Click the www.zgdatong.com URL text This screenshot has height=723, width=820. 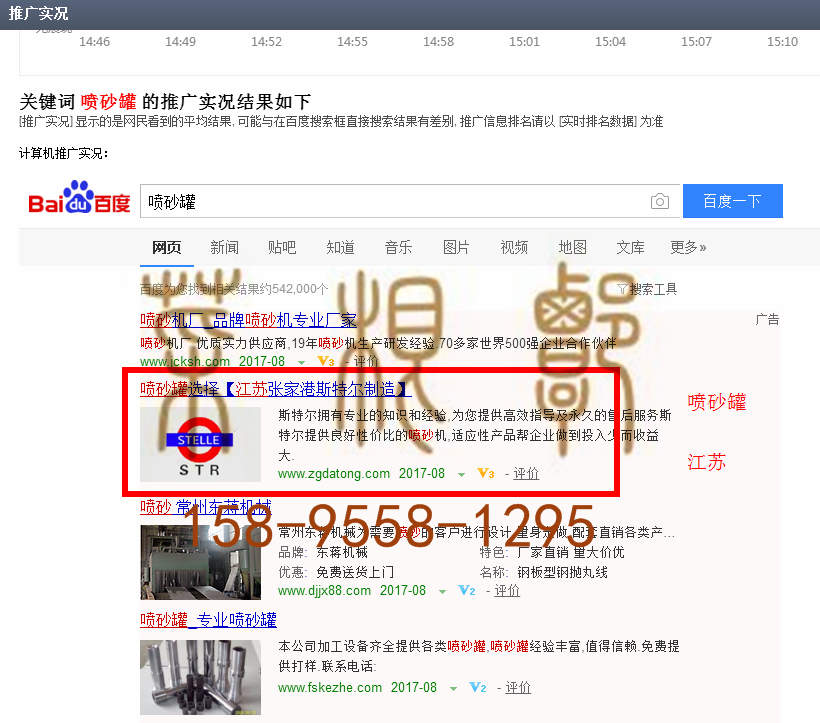334,474
